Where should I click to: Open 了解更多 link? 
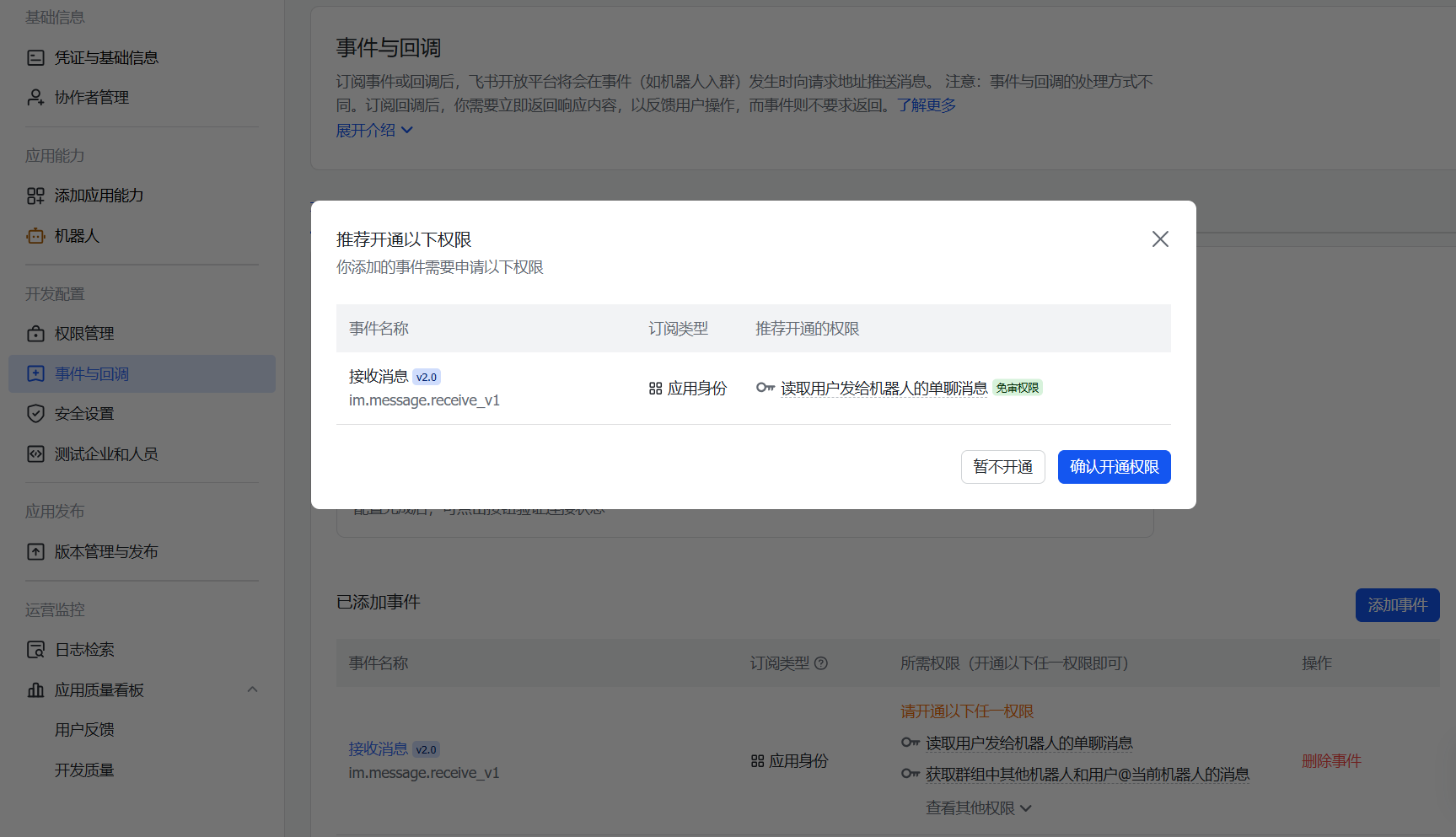(926, 105)
